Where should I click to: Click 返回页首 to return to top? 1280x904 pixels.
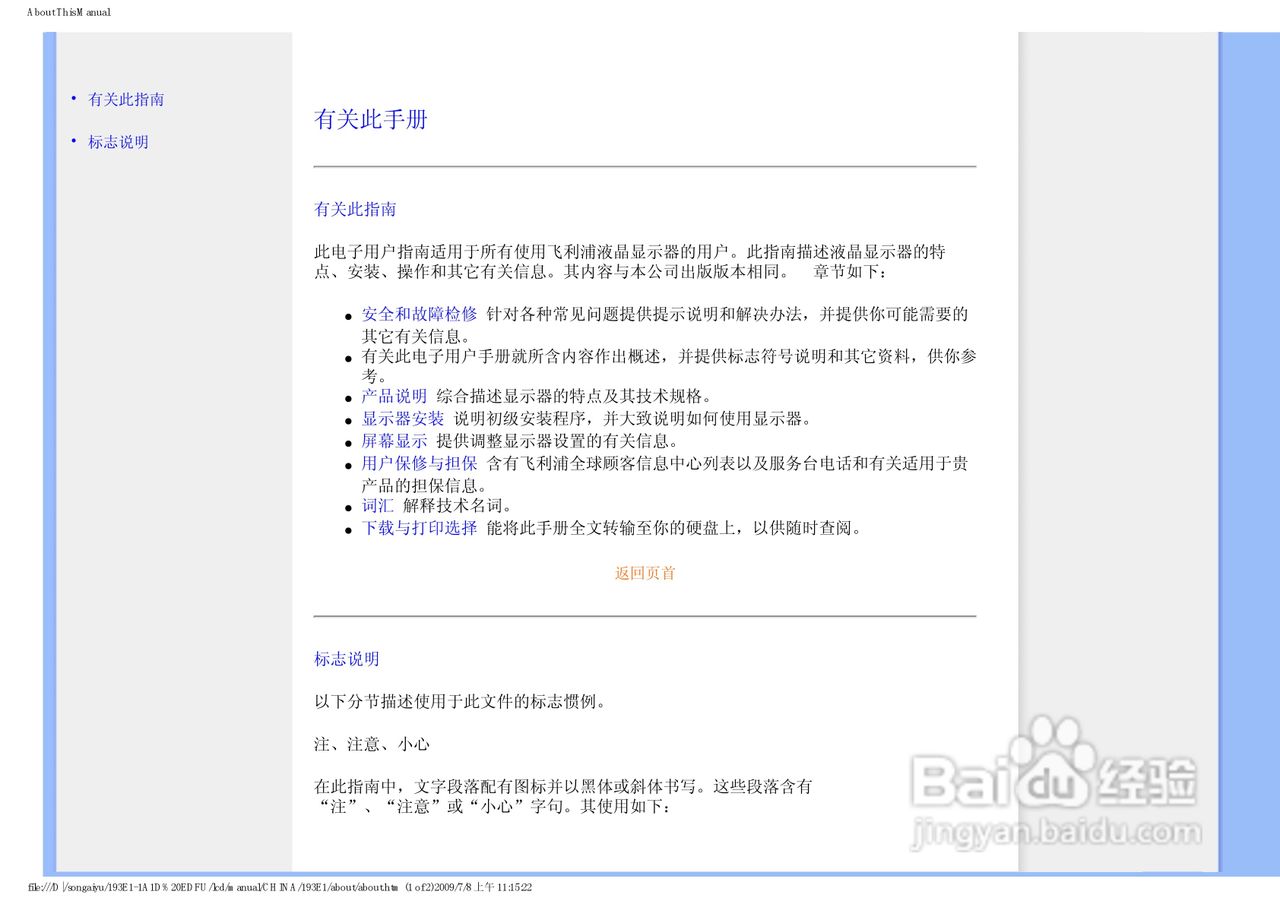(x=643, y=573)
